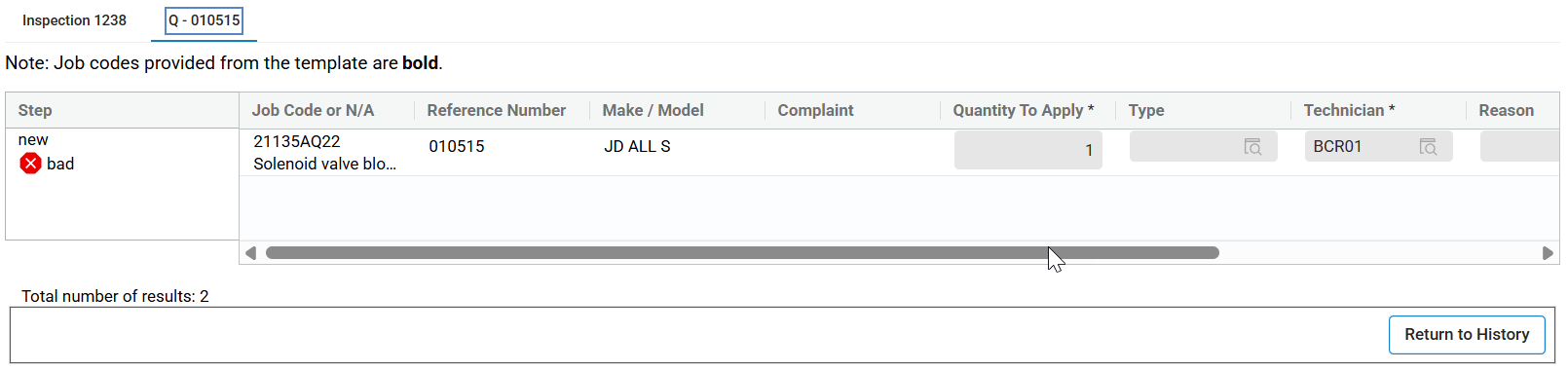1568x371 pixels.
Task: Select the Q - 010515 tab
Action: tap(204, 20)
